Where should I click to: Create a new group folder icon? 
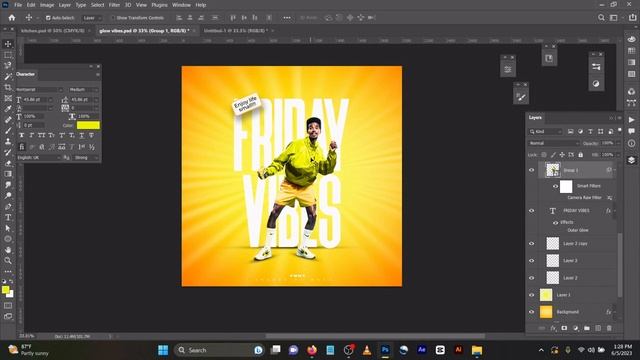coord(587,328)
